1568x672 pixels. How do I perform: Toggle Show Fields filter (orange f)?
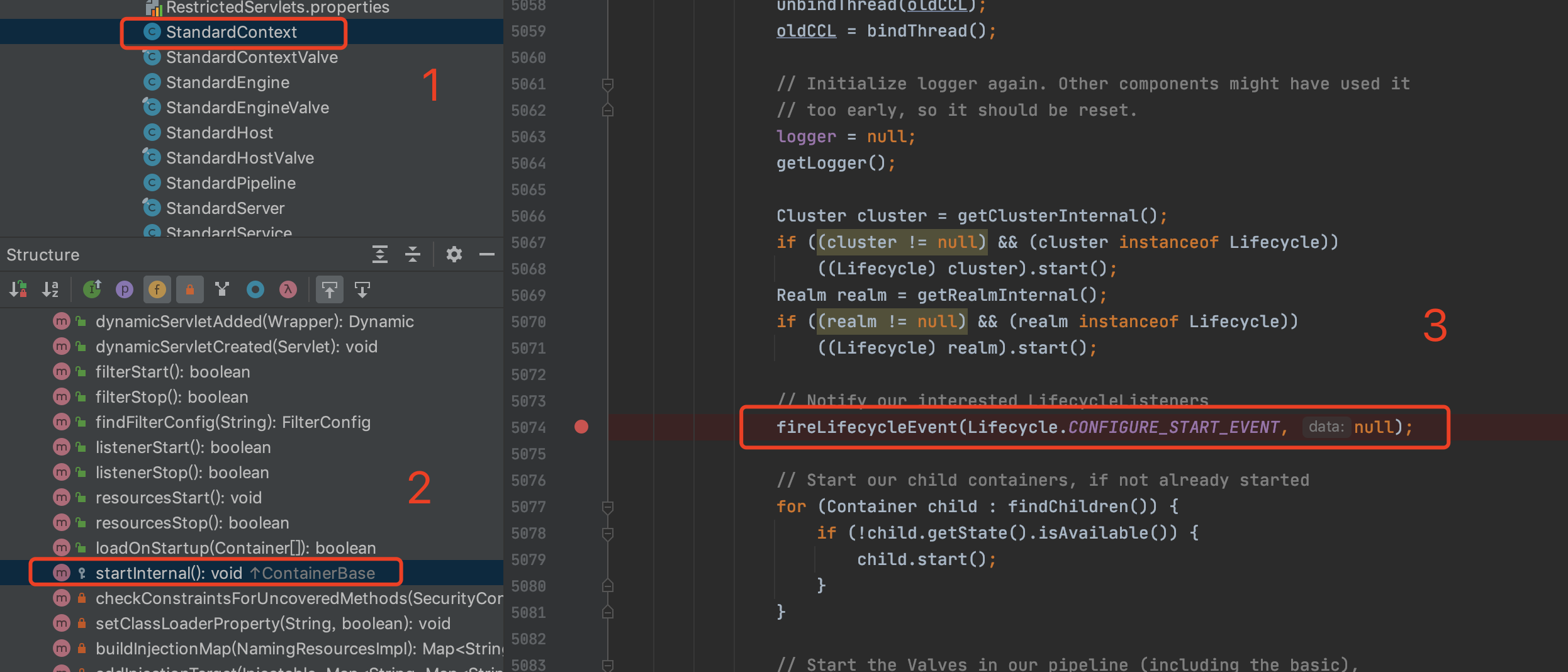[x=157, y=289]
